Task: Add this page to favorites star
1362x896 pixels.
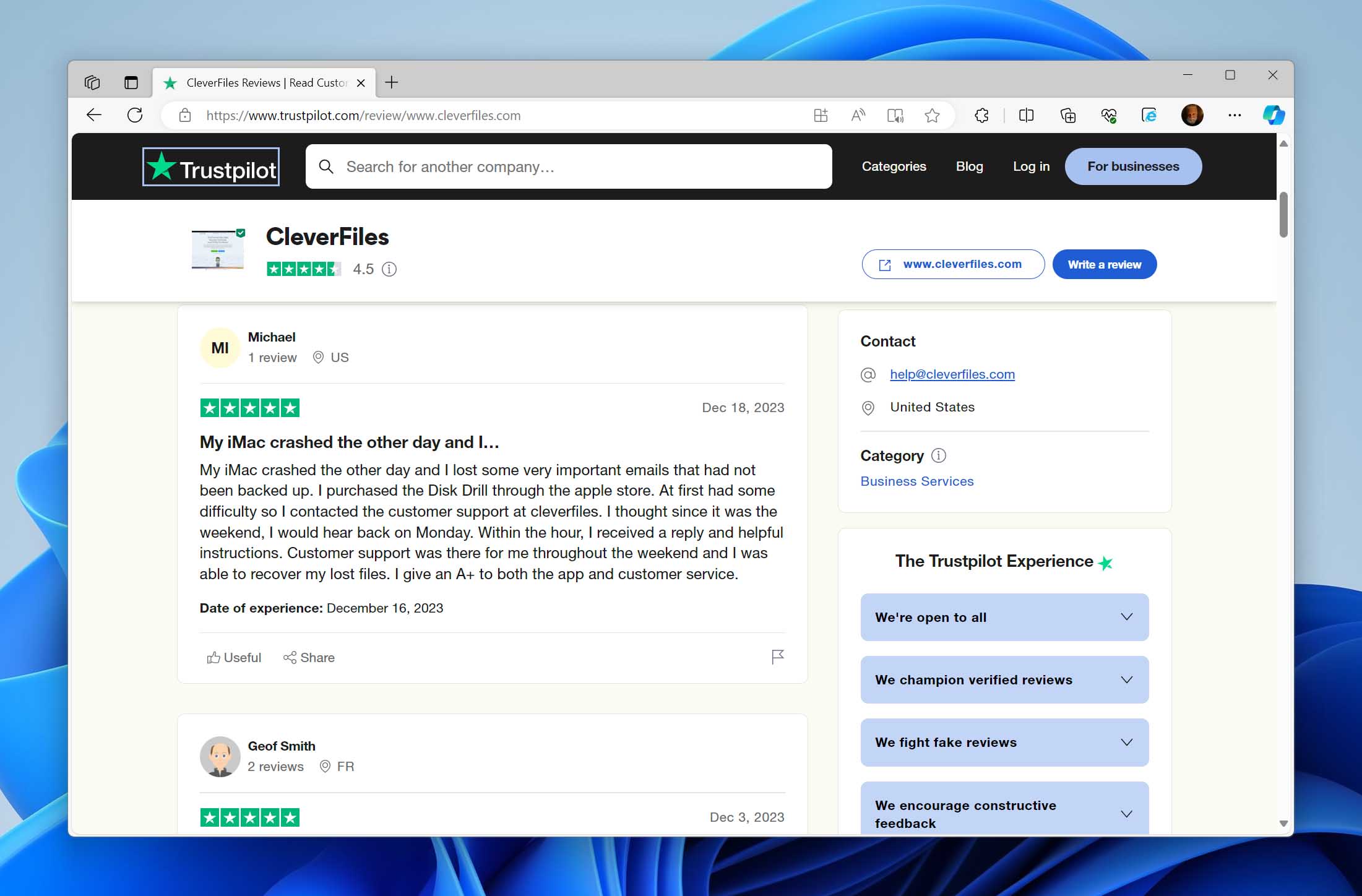Action: [x=932, y=115]
